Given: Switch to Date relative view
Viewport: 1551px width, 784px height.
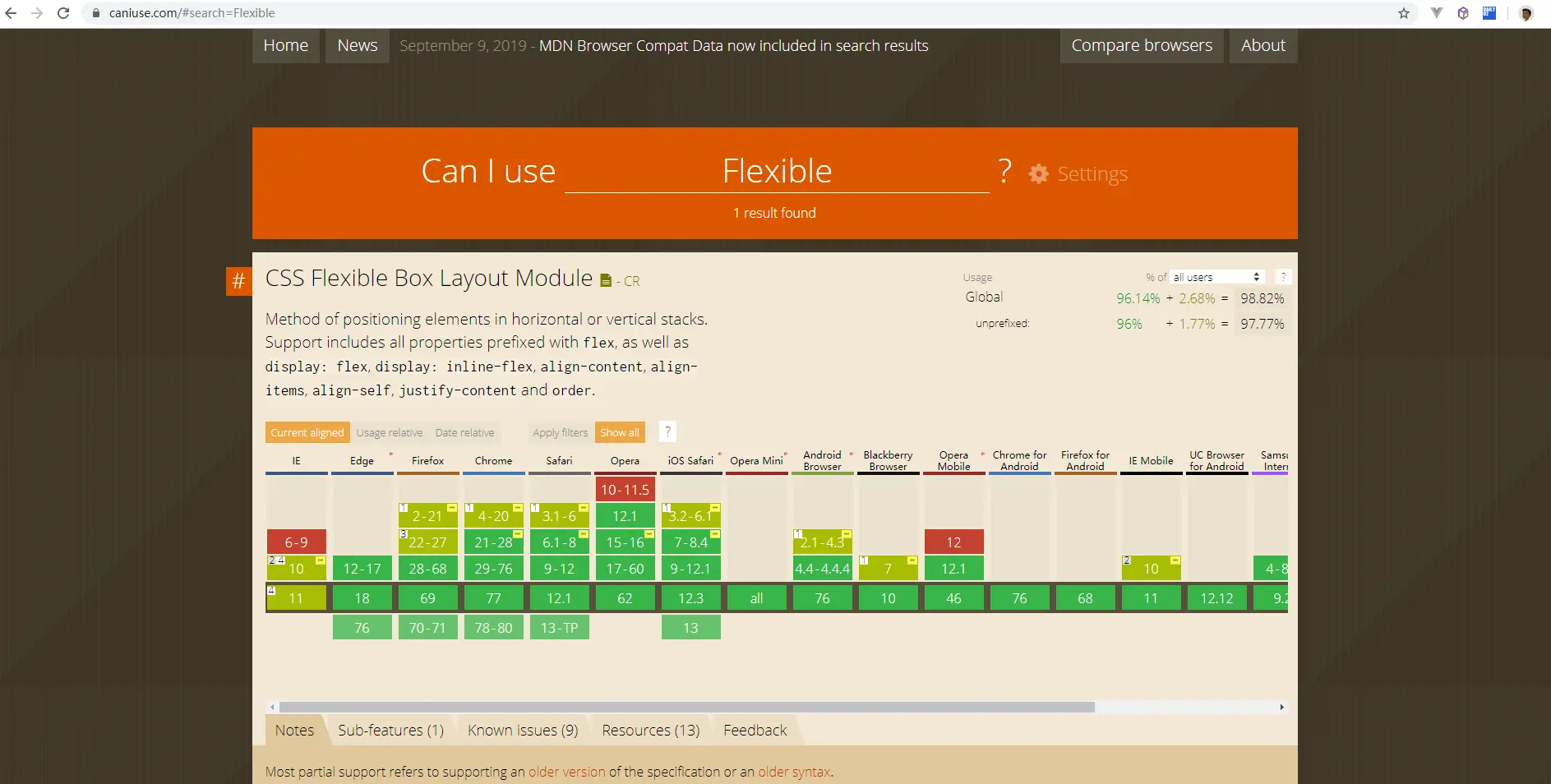Looking at the screenshot, I should point(465,432).
